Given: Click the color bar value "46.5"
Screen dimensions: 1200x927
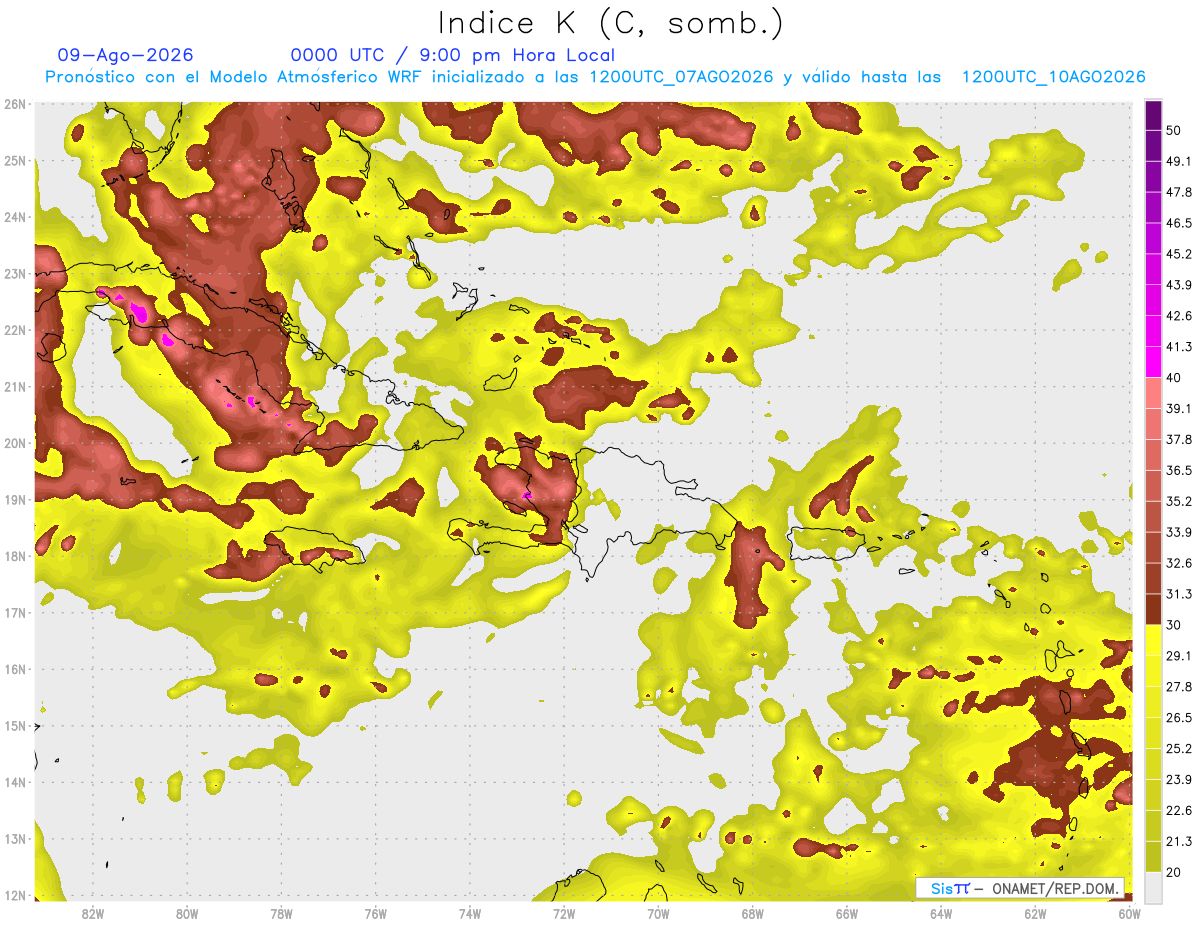Looking at the screenshot, I should coord(1179,222).
